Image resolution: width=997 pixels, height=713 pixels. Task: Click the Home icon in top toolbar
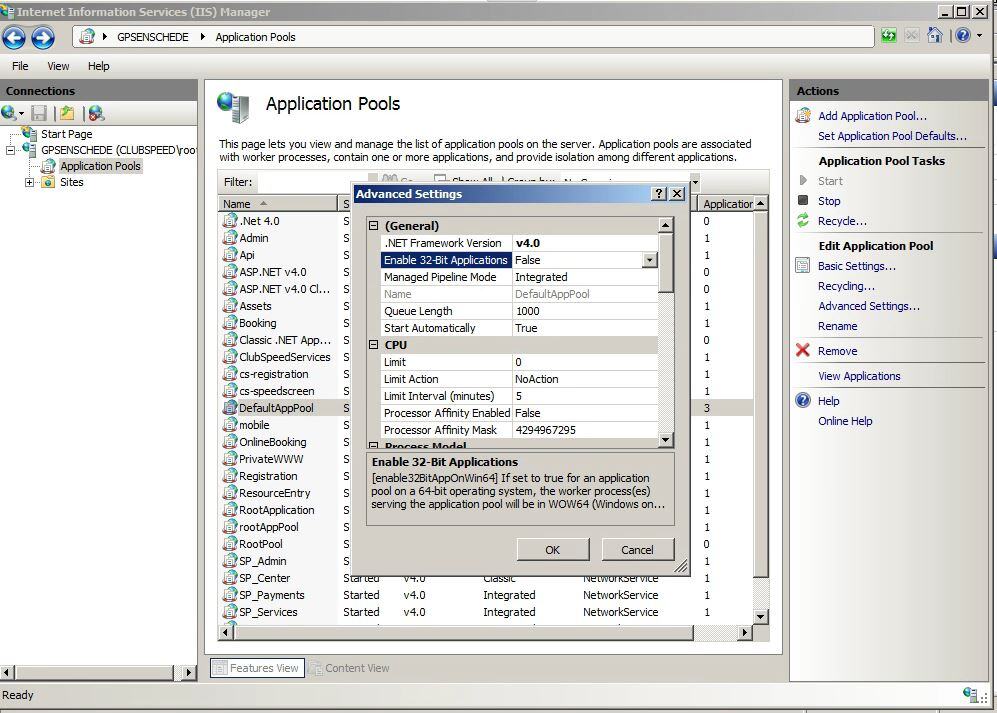tap(934, 35)
